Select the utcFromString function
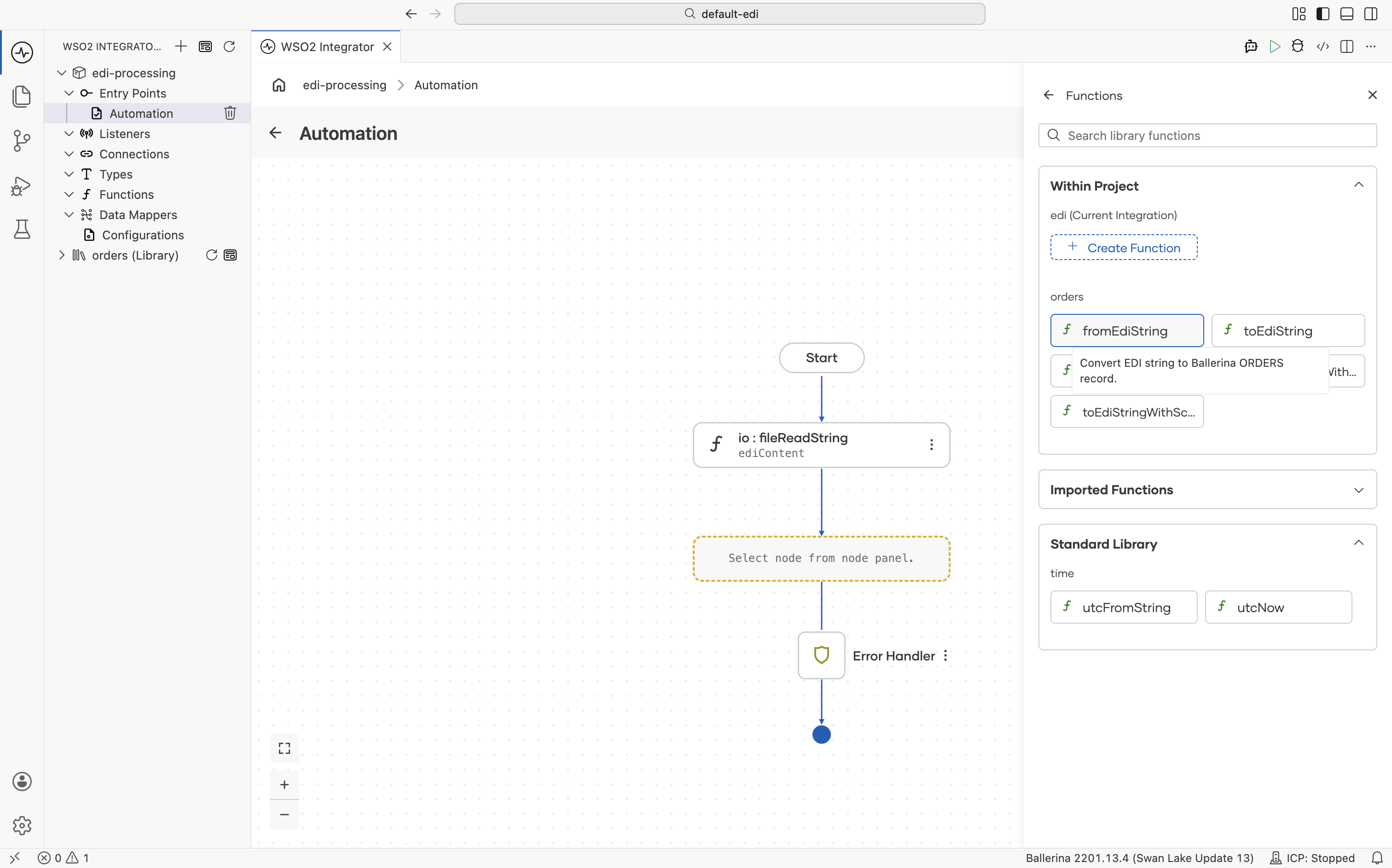The width and height of the screenshot is (1392, 868). pos(1123,607)
